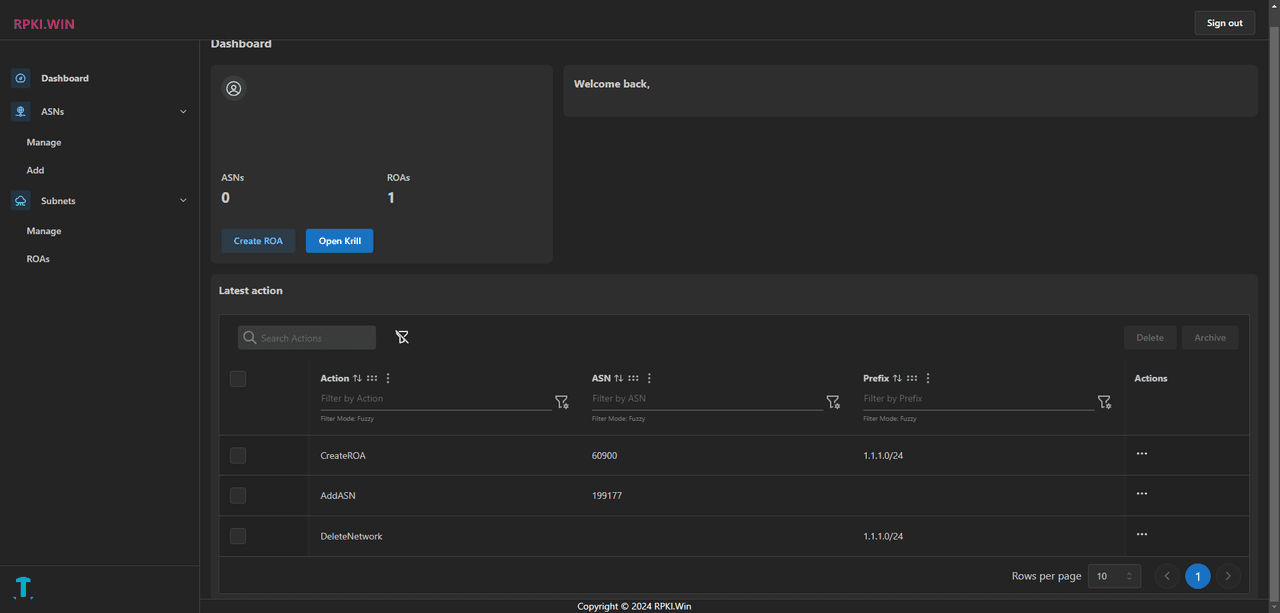1280x613 pixels.
Task: Collapse the ASNs sidebar section
Action: pos(183,112)
